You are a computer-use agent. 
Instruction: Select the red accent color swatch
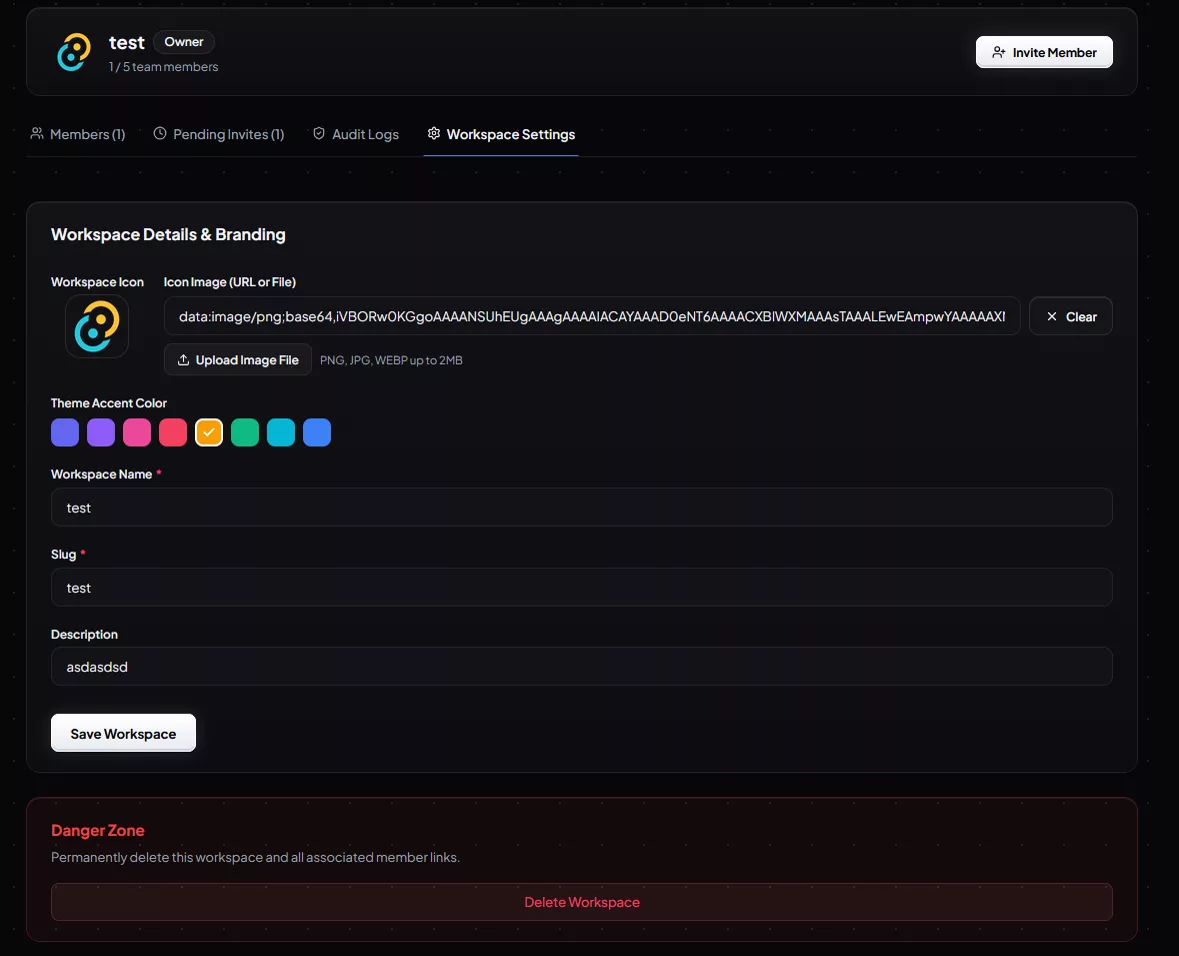click(173, 432)
